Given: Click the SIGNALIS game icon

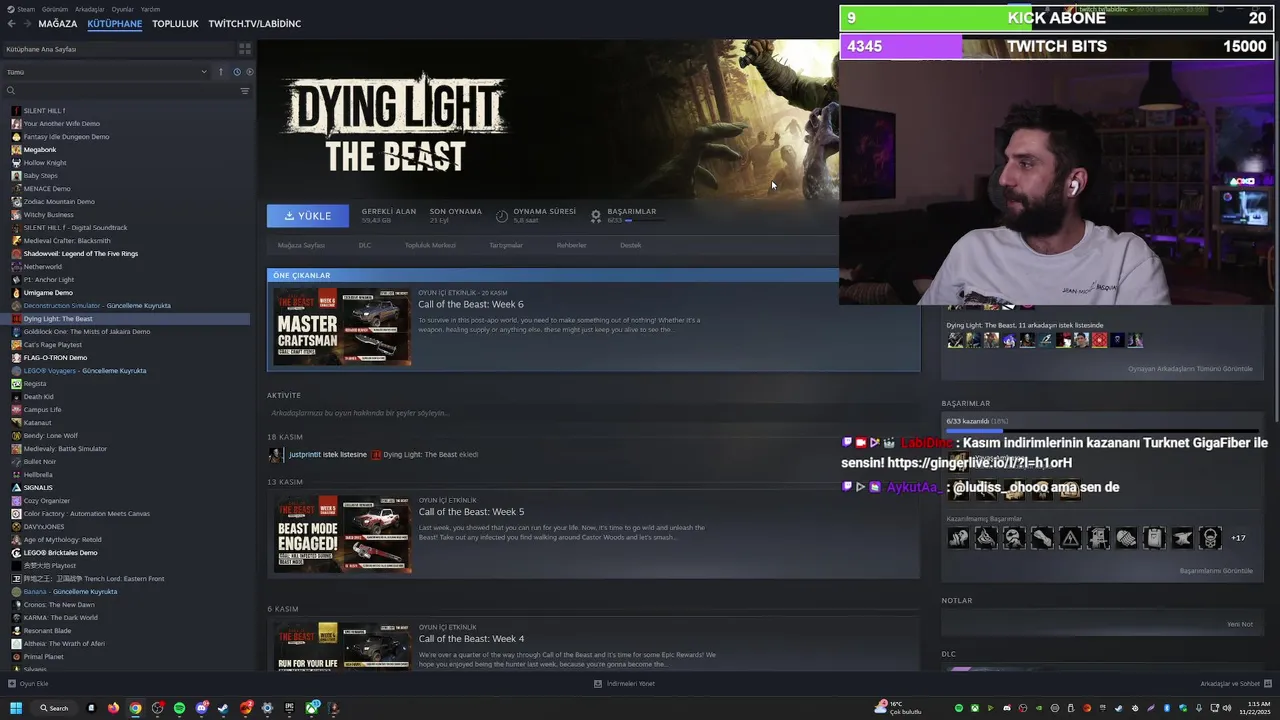Looking at the screenshot, I should tap(16, 488).
